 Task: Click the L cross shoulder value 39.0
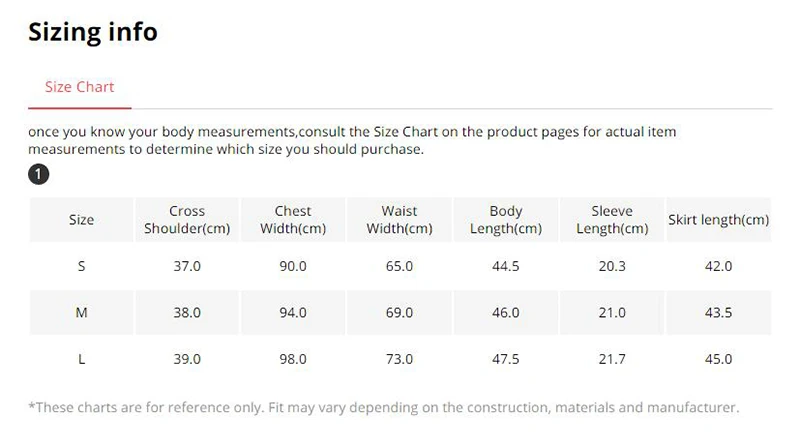point(187,359)
